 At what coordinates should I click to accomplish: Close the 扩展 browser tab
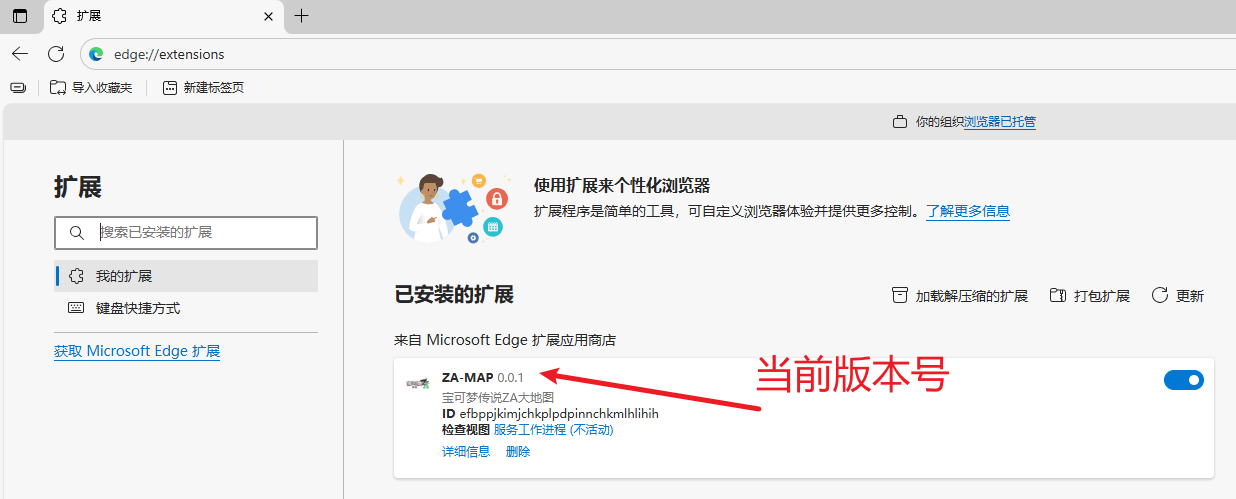click(x=268, y=16)
